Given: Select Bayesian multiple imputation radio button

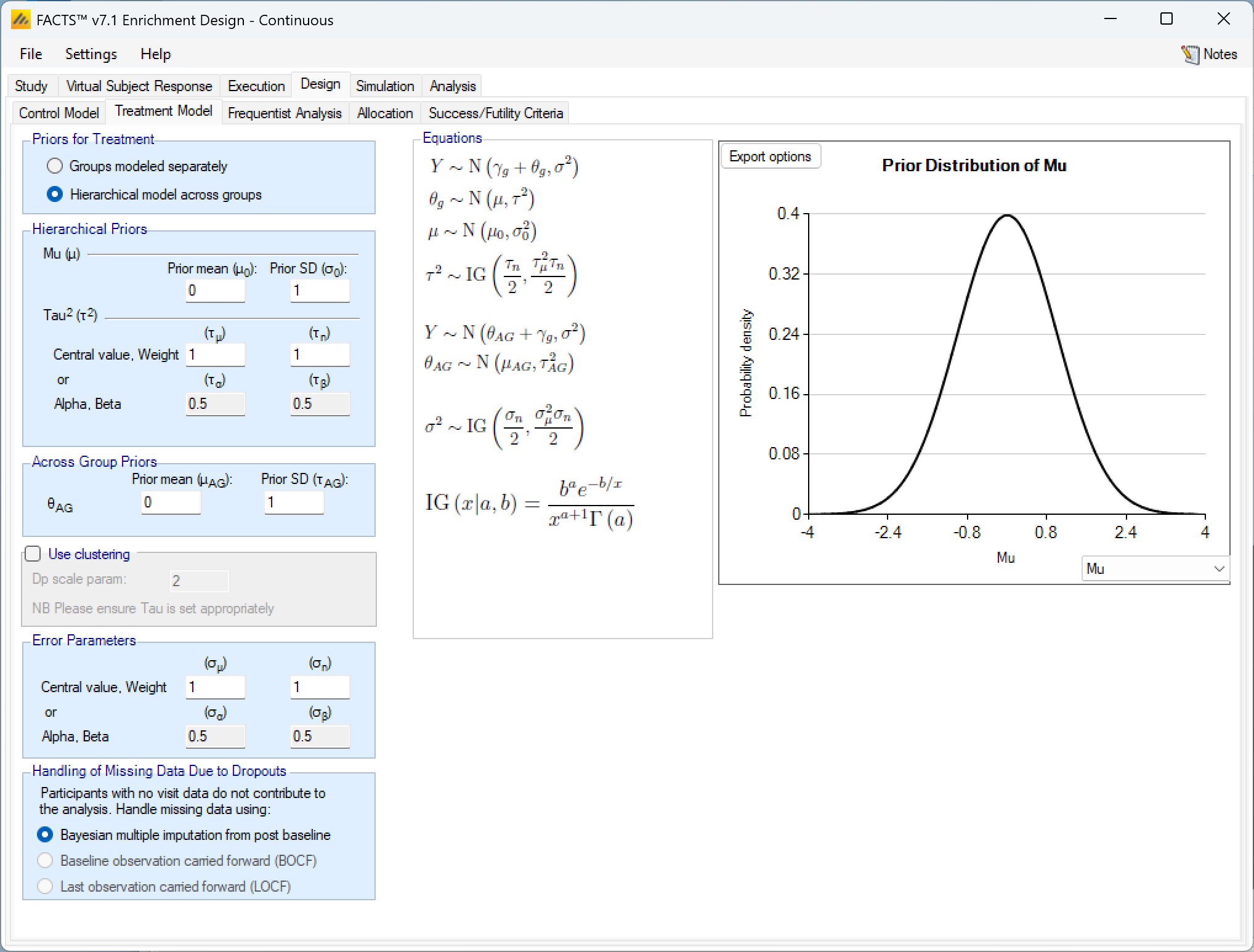Looking at the screenshot, I should click(x=45, y=834).
